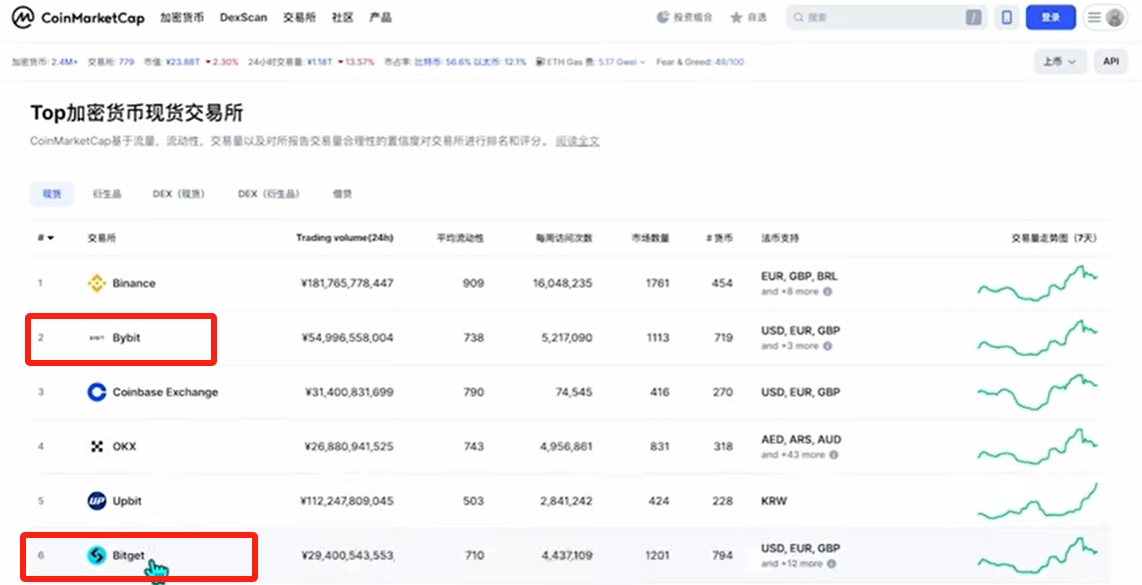Sort by 每周访问次数 column header
This screenshot has width=1142, height=585.
click(564, 238)
